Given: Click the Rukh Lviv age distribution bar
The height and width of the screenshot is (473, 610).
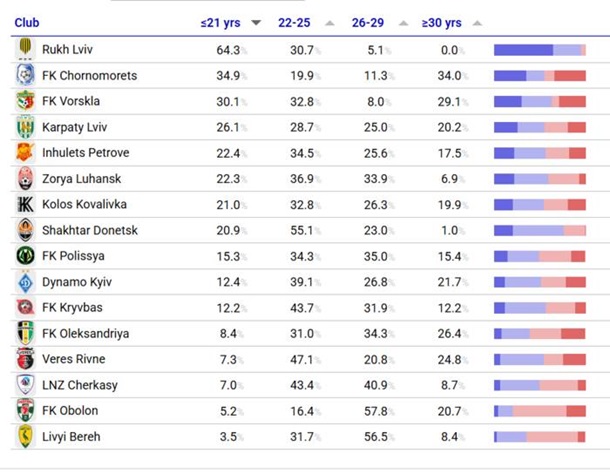Looking at the screenshot, I should click(540, 50).
